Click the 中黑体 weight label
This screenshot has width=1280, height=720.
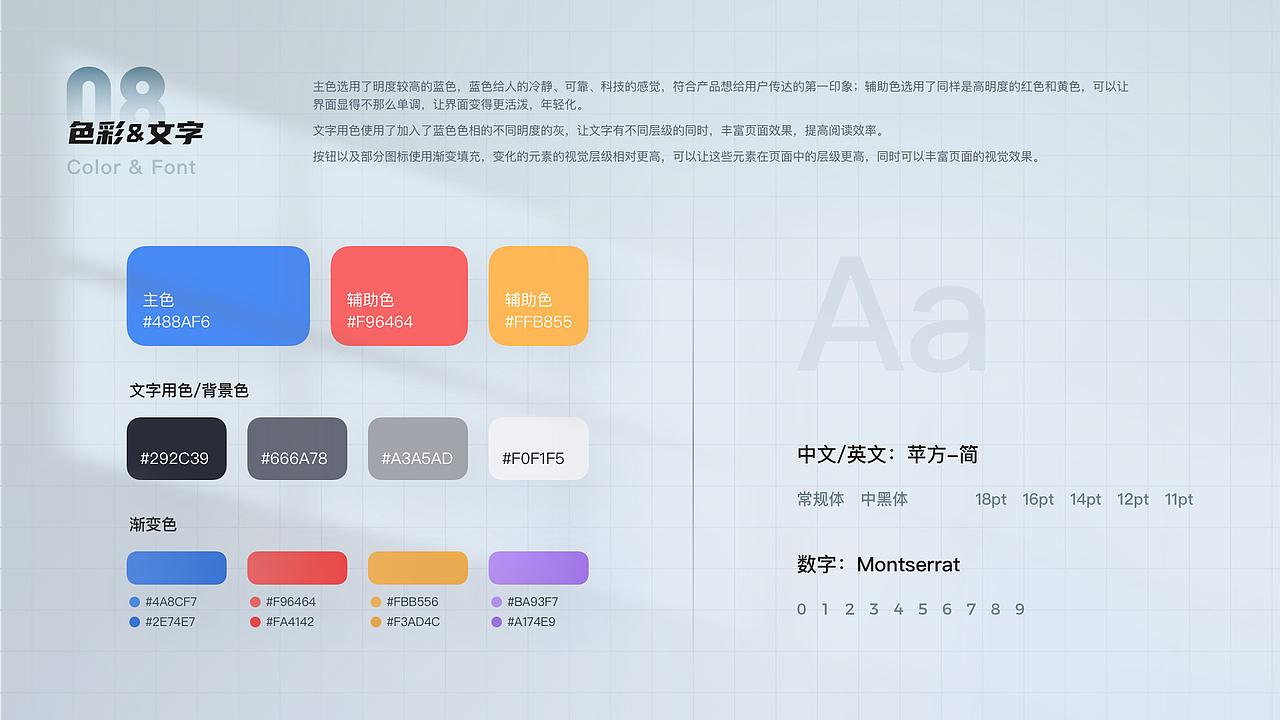point(885,499)
